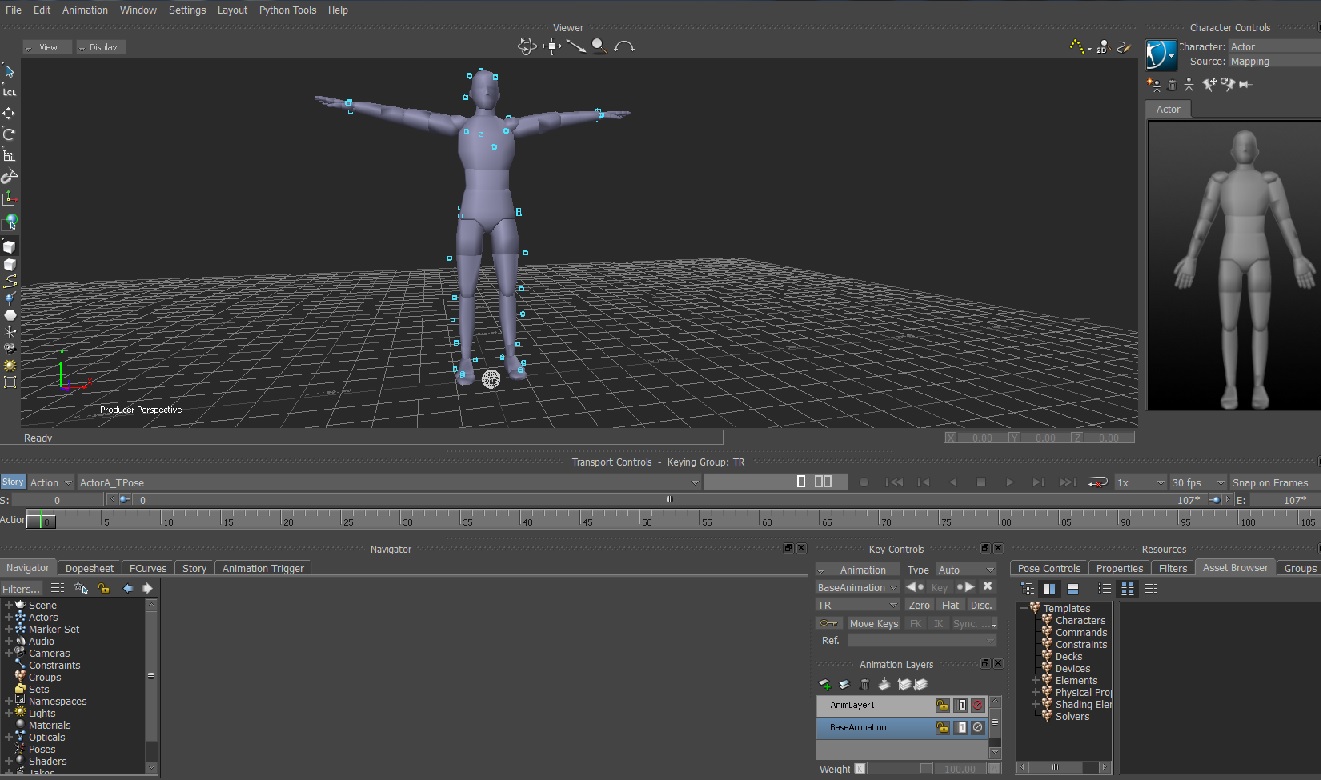Open the Animation menu
The width and height of the screenshot is (1321, 780).
pos(84,9)
